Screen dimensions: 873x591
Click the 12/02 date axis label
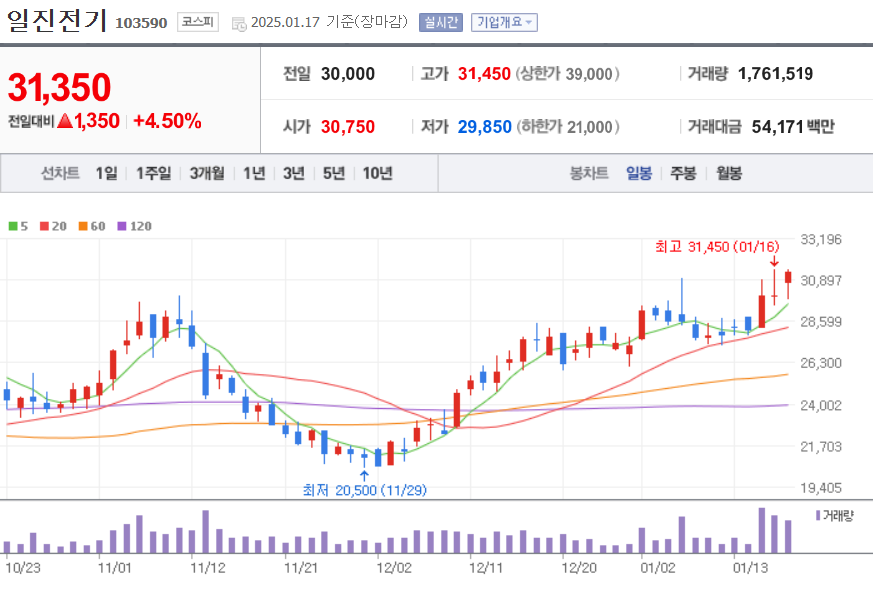pyautogui.click(x=394, y=568)
